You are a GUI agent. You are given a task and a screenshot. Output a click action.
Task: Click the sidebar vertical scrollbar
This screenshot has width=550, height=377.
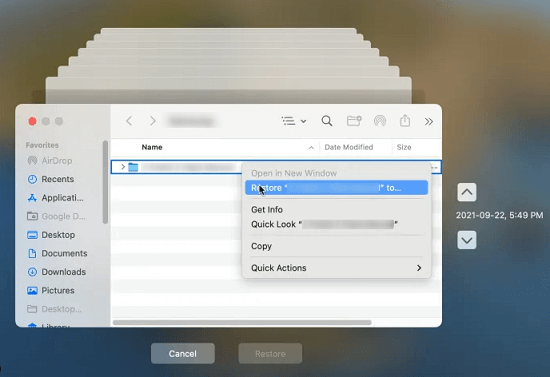click(x=105, y=182)
